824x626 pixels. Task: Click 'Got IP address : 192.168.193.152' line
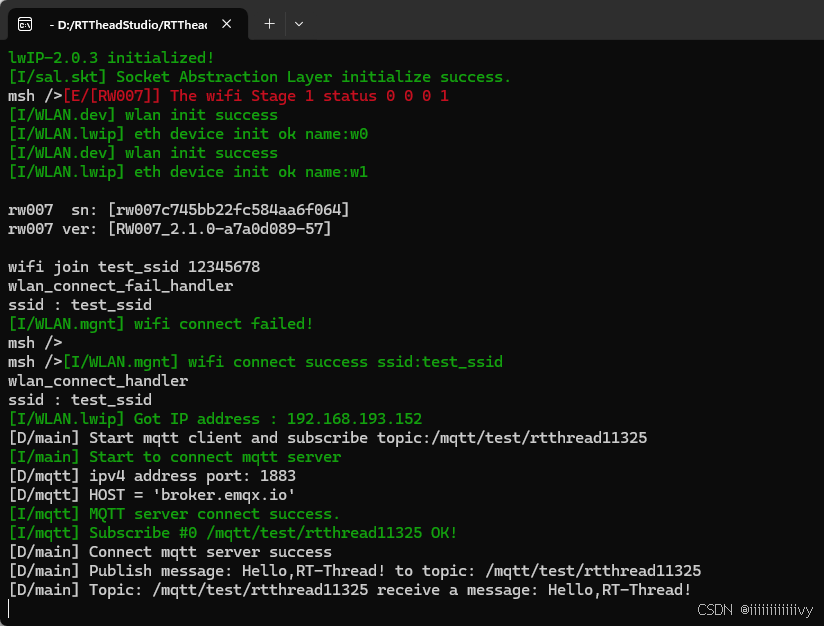(x=215, y=419)
